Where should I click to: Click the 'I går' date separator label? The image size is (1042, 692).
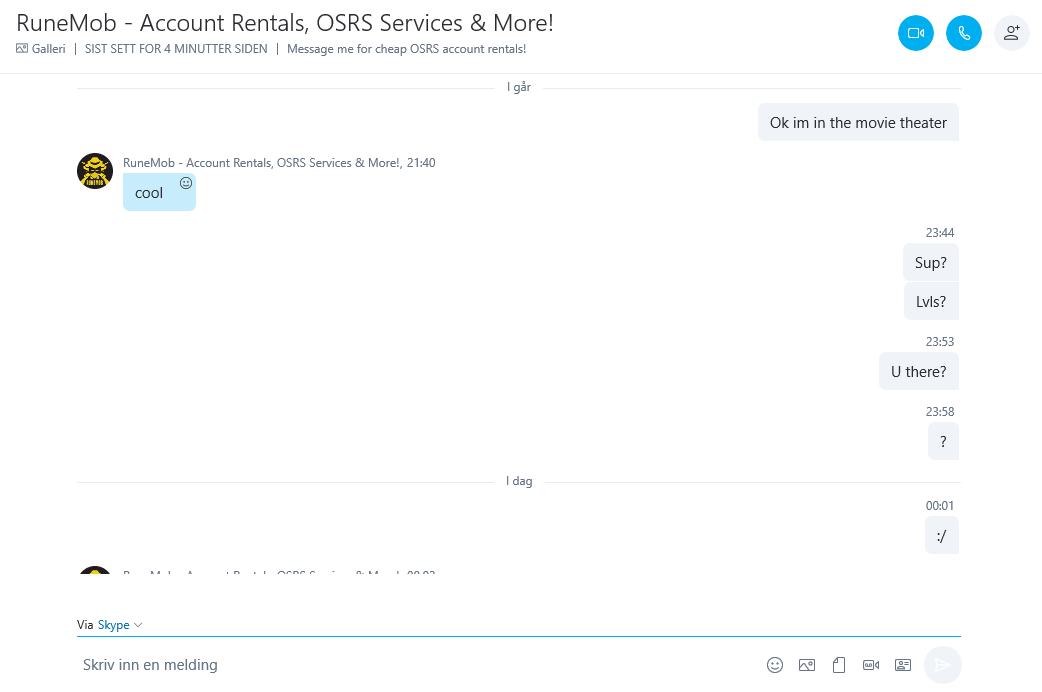pyautogui.click(x=519, y=87)
